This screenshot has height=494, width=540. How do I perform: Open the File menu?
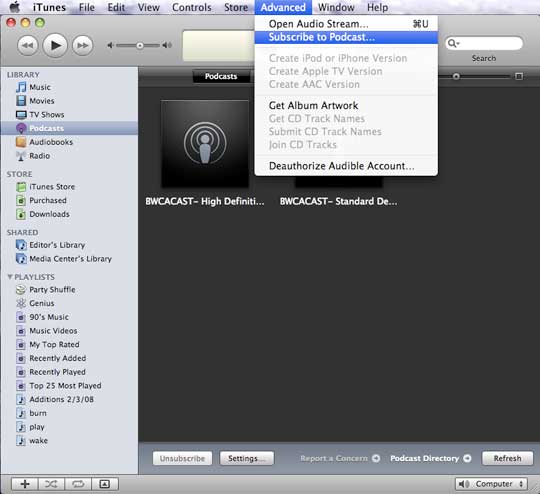(87, 7)
